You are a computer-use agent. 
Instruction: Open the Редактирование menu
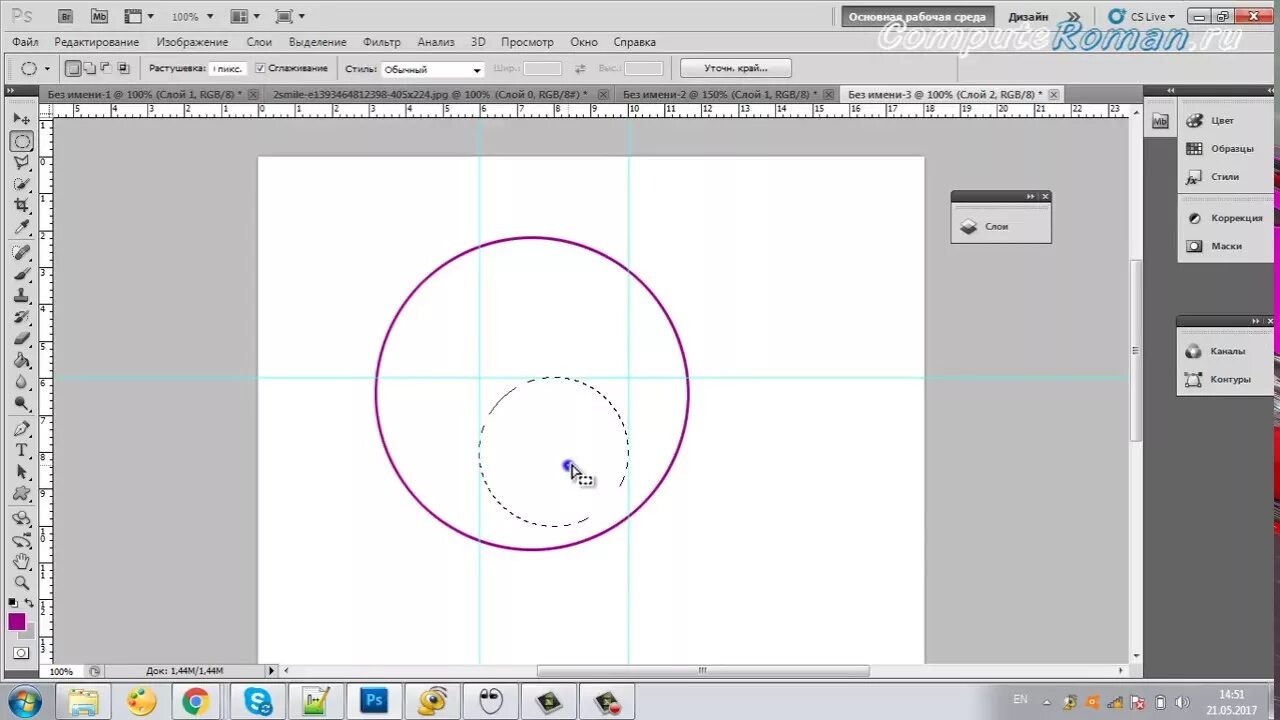(97, 42)
